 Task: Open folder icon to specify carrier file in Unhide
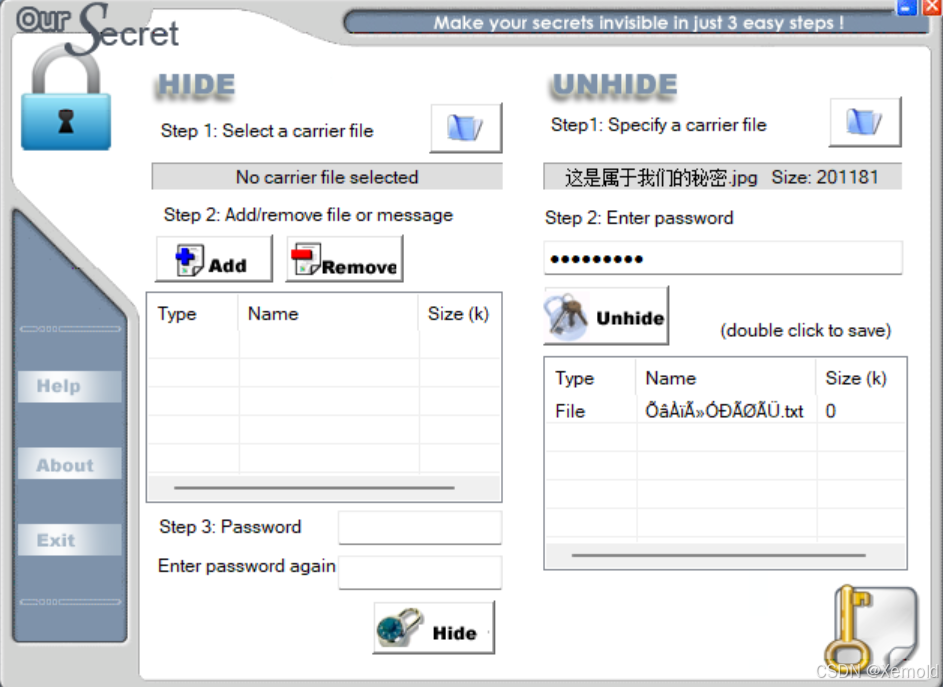tap(865, 122)
